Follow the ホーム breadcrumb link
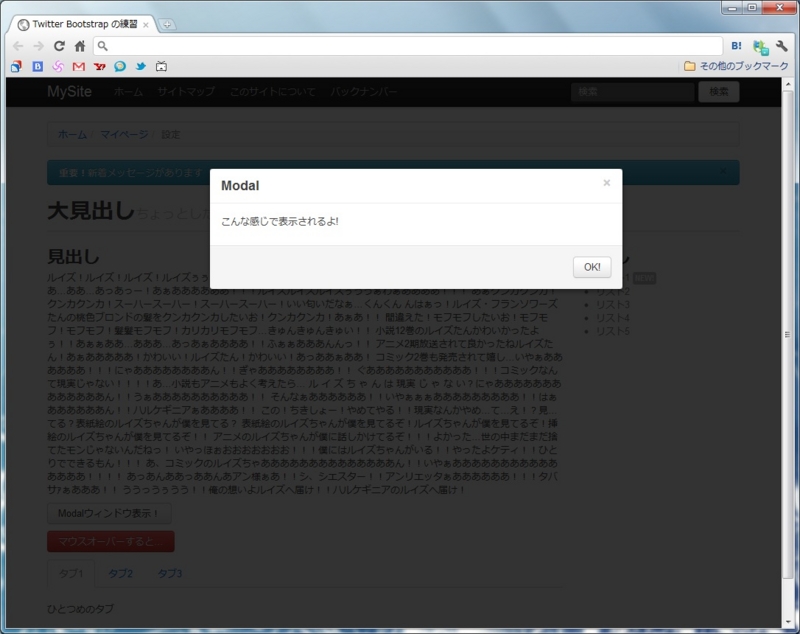 click(72, 135)
